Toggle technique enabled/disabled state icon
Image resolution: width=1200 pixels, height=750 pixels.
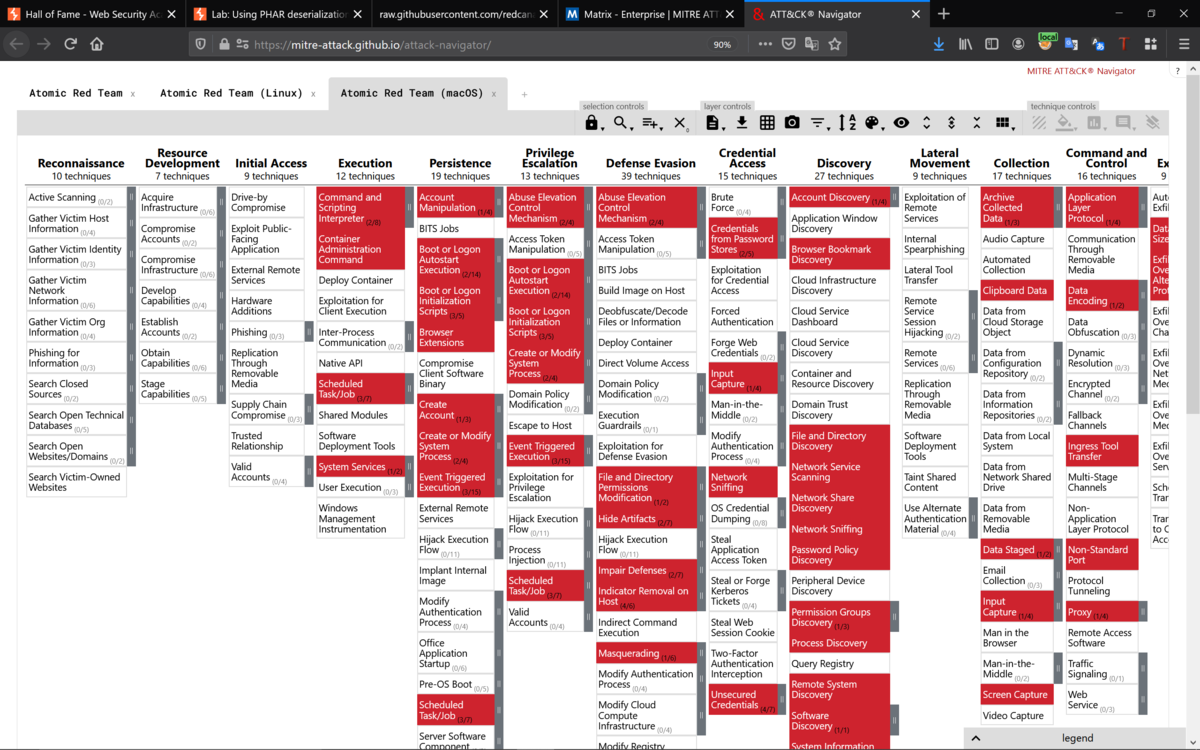1039,123
